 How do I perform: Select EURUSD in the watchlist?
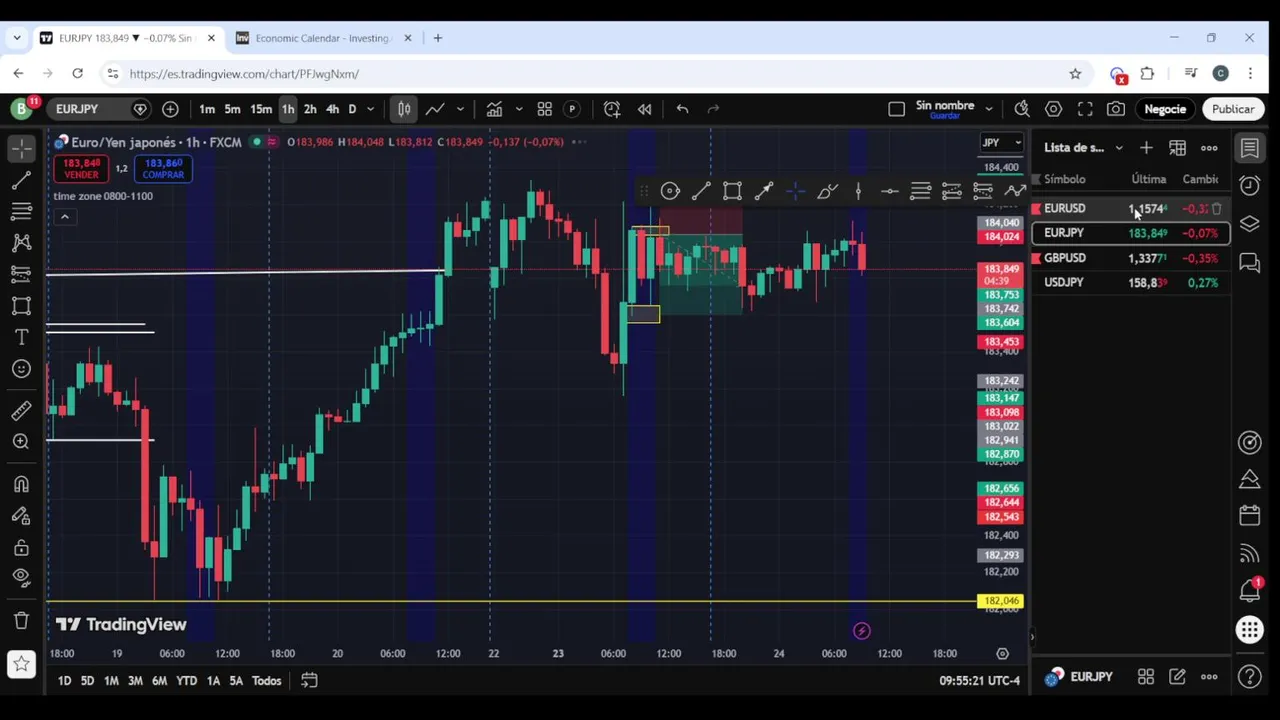pyautogui.click(x=1131, y=209)
